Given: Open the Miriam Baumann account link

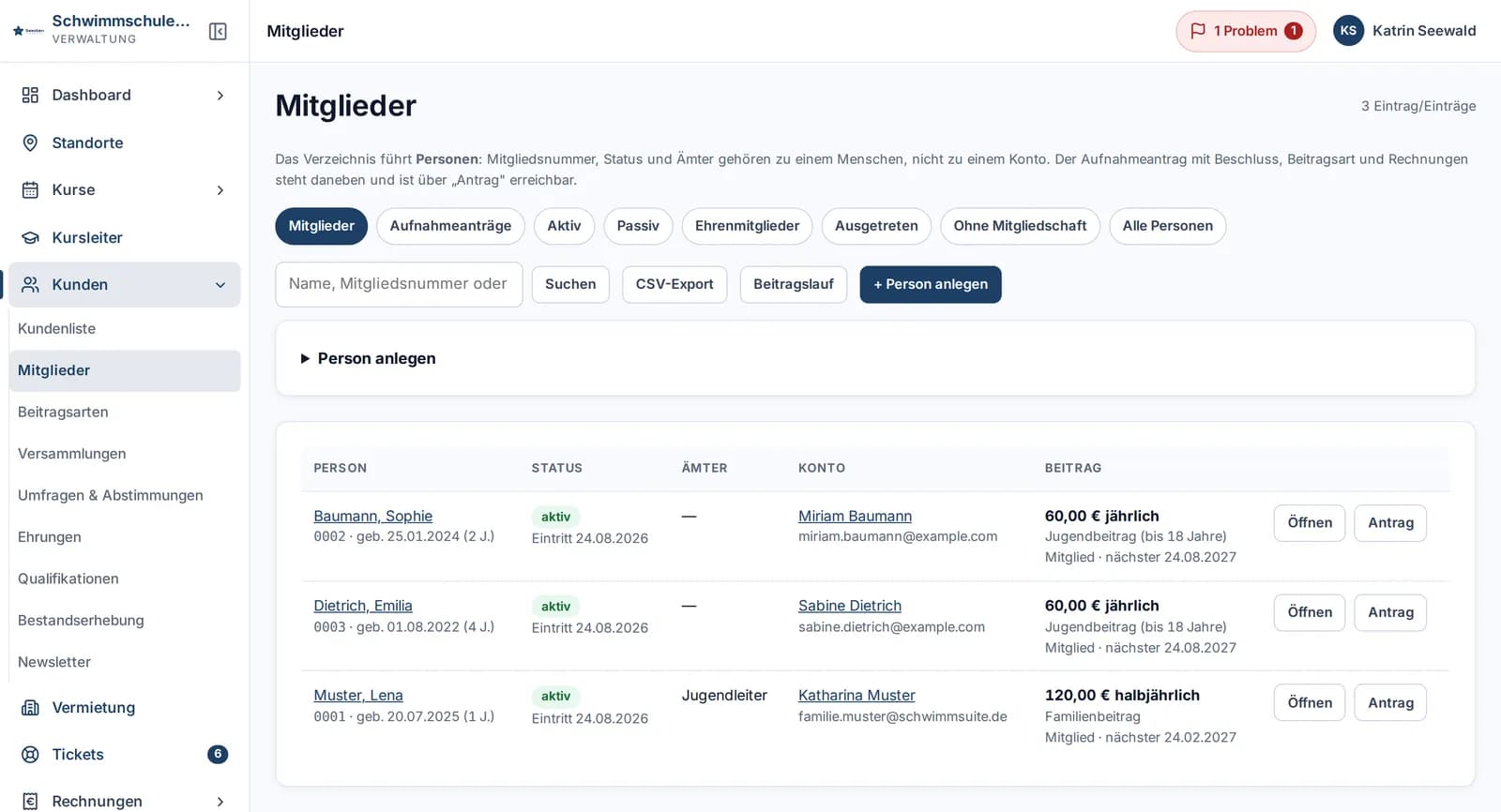Looking at the screenshot, I should 855,517.
